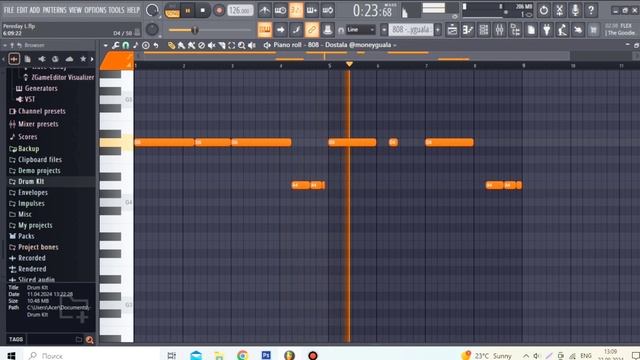This screenshot has width=640, height=360.
Task: Click the microphone recording icon
Action: [x=575, y=11]
